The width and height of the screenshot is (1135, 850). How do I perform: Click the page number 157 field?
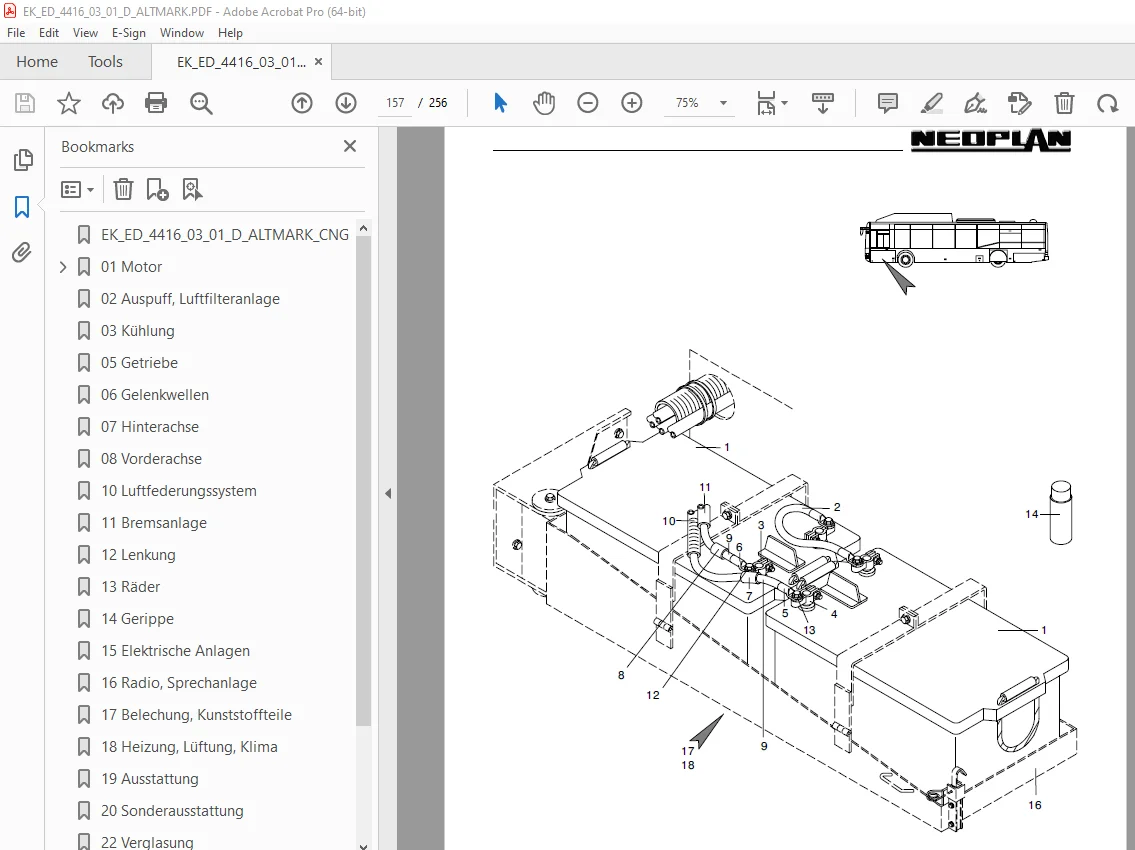(395, 103)
